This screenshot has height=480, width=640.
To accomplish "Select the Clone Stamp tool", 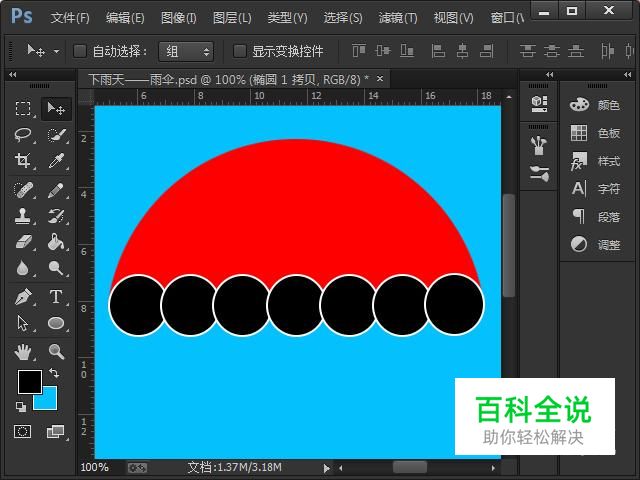I will click(x=22, y=216).
